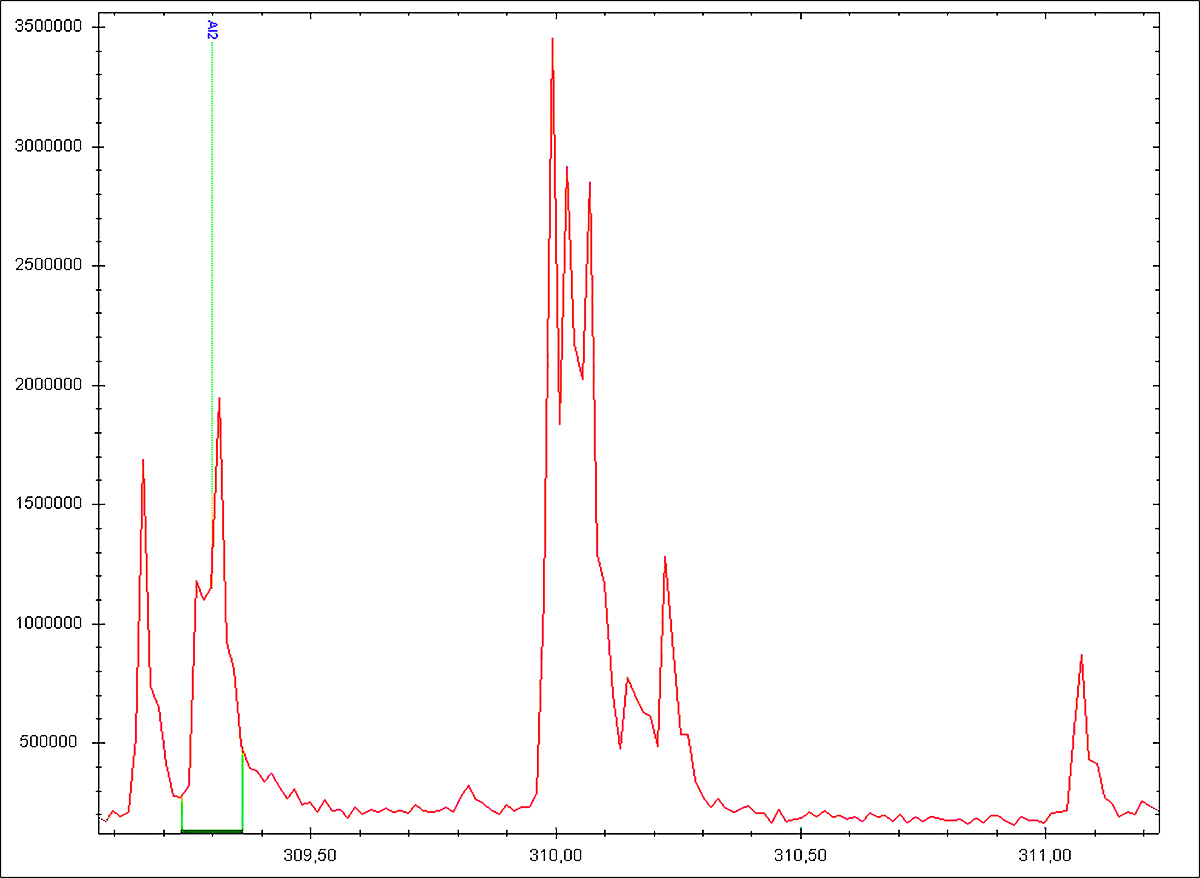Click the 1000000 y-axis label

click(x=47, y=624)
